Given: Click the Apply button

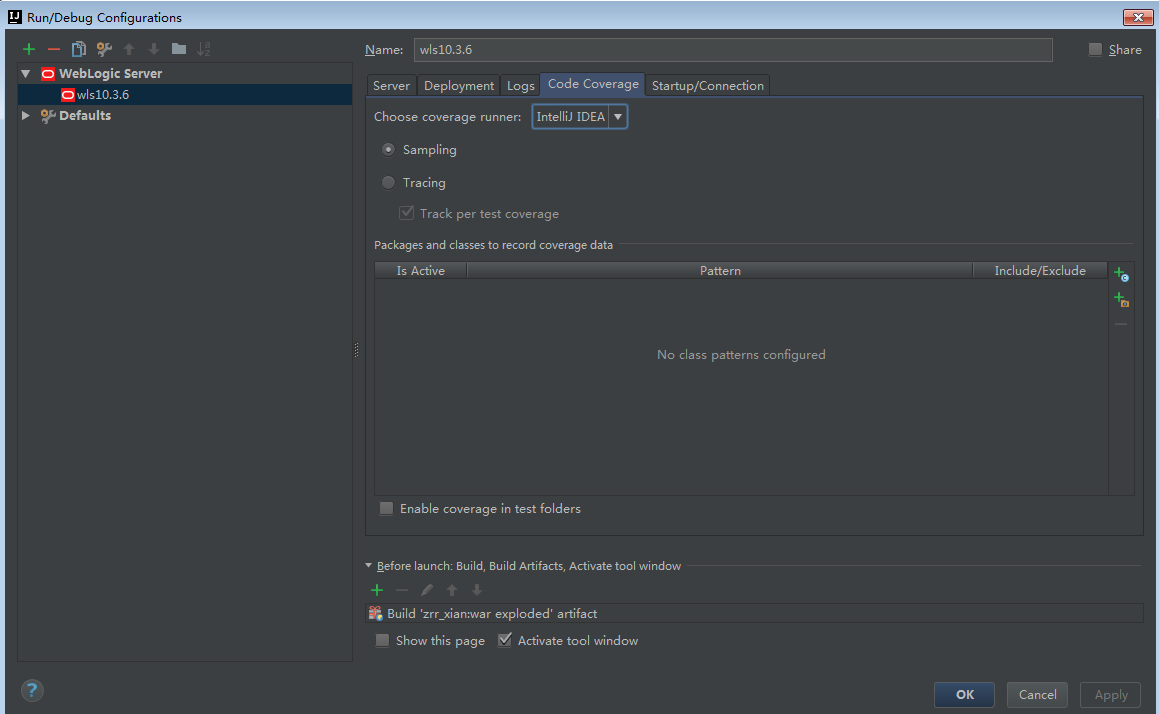Looking at the screenshot, I should click(1110, 695).
